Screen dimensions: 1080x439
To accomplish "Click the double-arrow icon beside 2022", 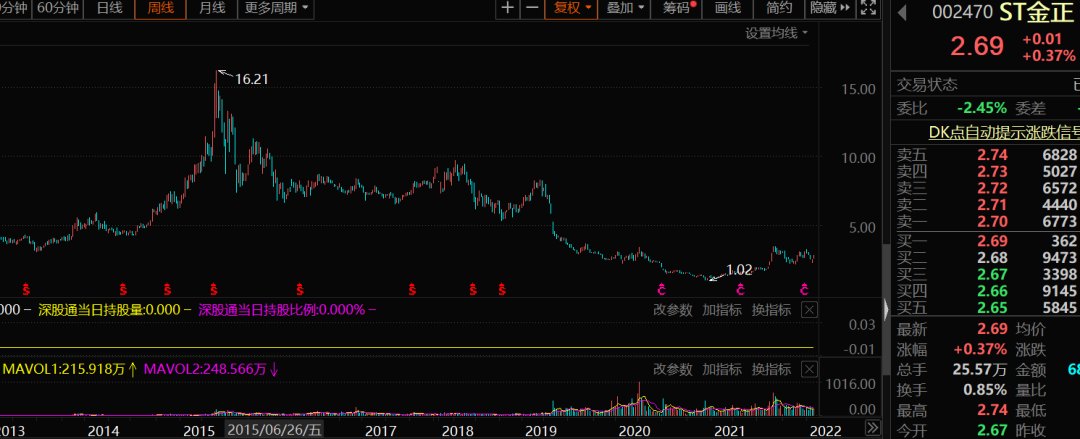I will [x=872, y=427].
